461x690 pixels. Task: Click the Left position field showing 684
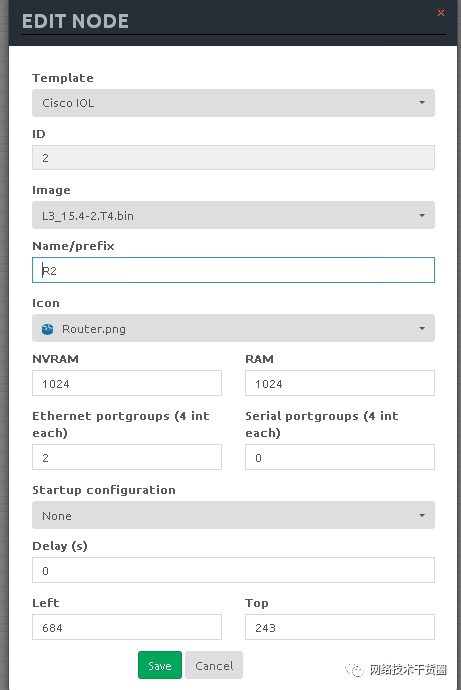coord(127,627)
